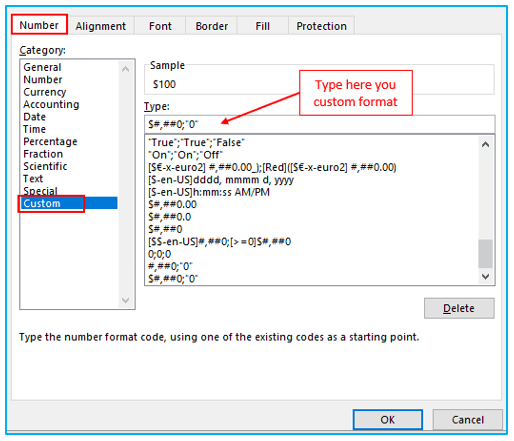Switch to the Alignment tab
Image resolution: width=514 pixels, height=441 pixels.
100,26
